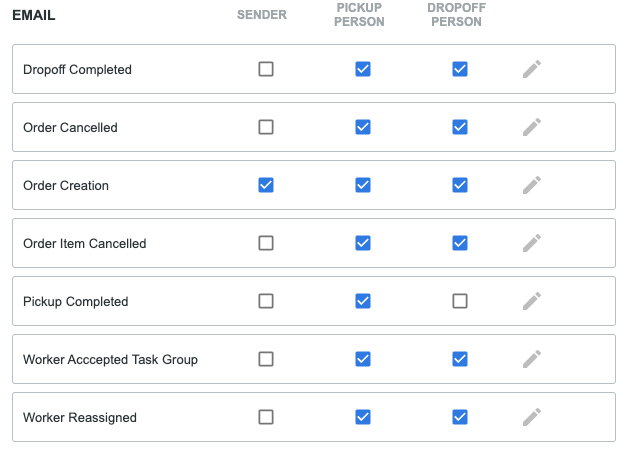
Task: Edit the Dropoff Completed email template
Action: [532, 69]
